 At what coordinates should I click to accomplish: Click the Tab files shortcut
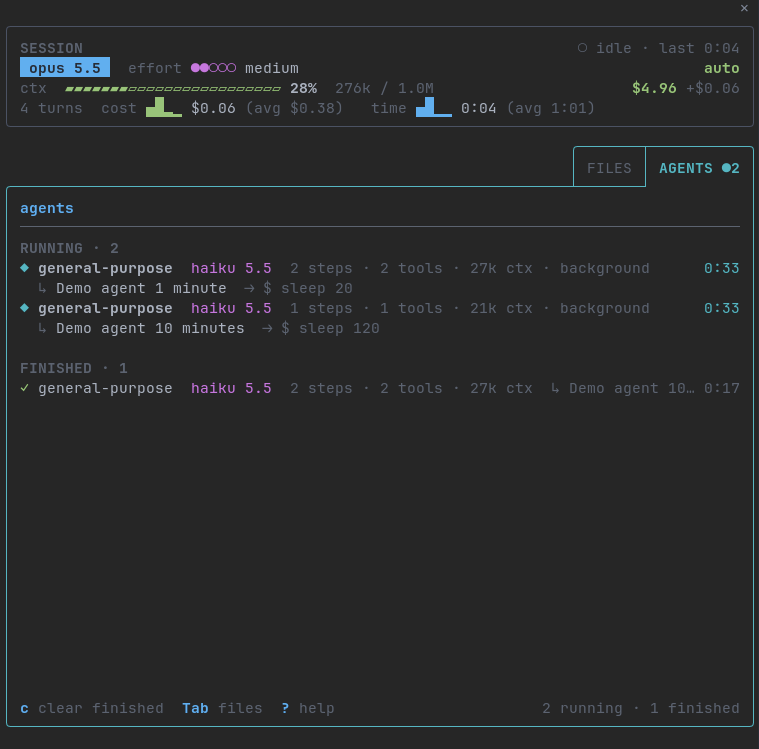click(222, 708)
